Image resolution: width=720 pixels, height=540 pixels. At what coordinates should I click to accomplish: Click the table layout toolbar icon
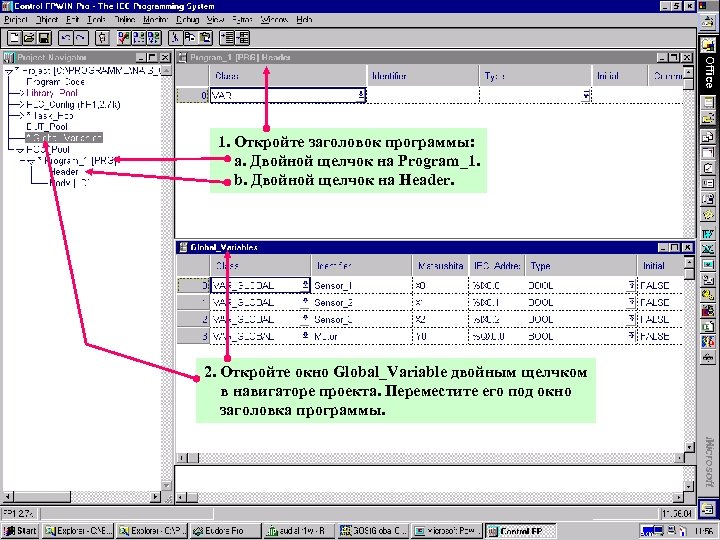(x=242, y=38)
